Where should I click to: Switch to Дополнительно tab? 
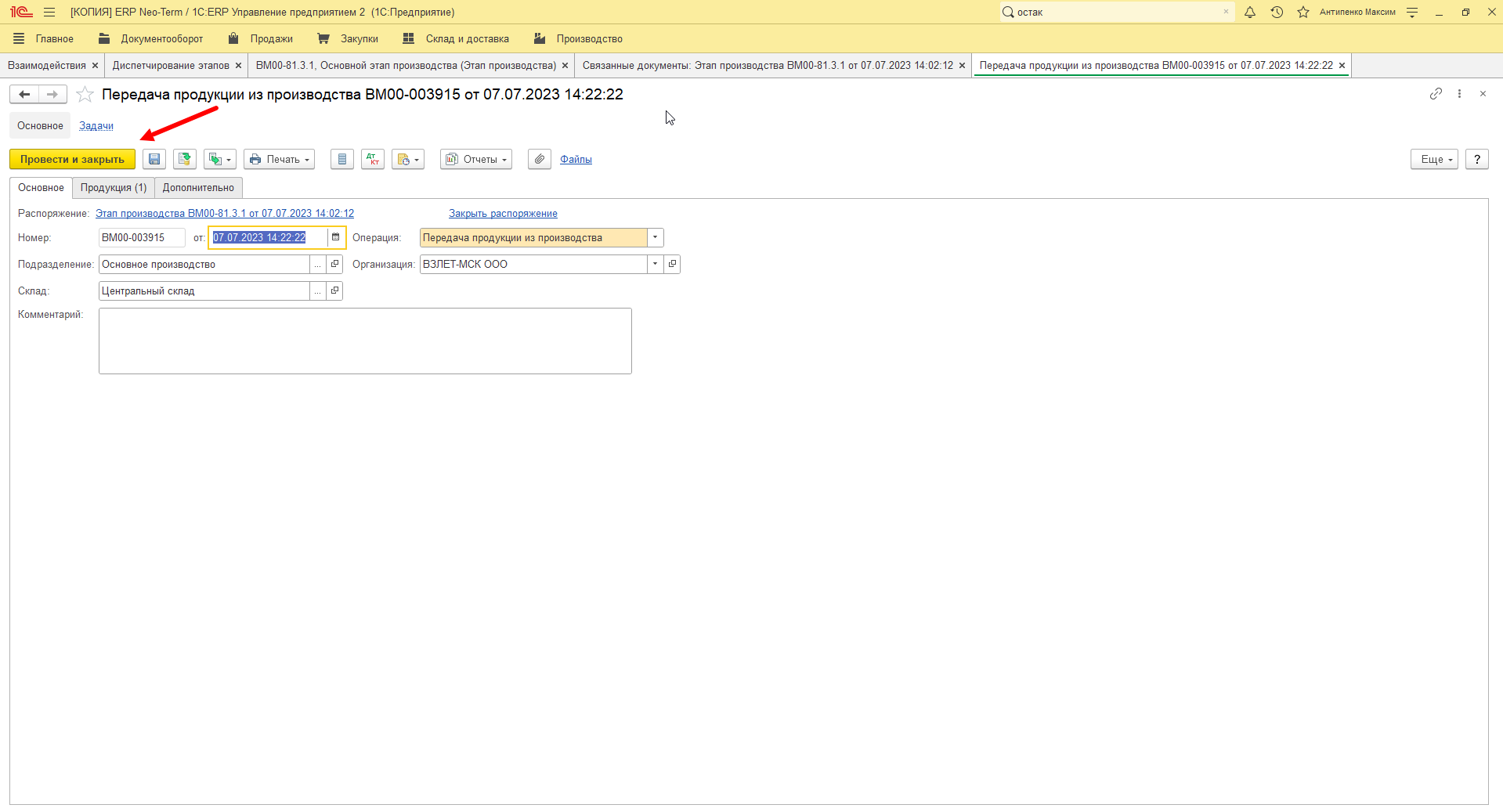click(198, 188)
